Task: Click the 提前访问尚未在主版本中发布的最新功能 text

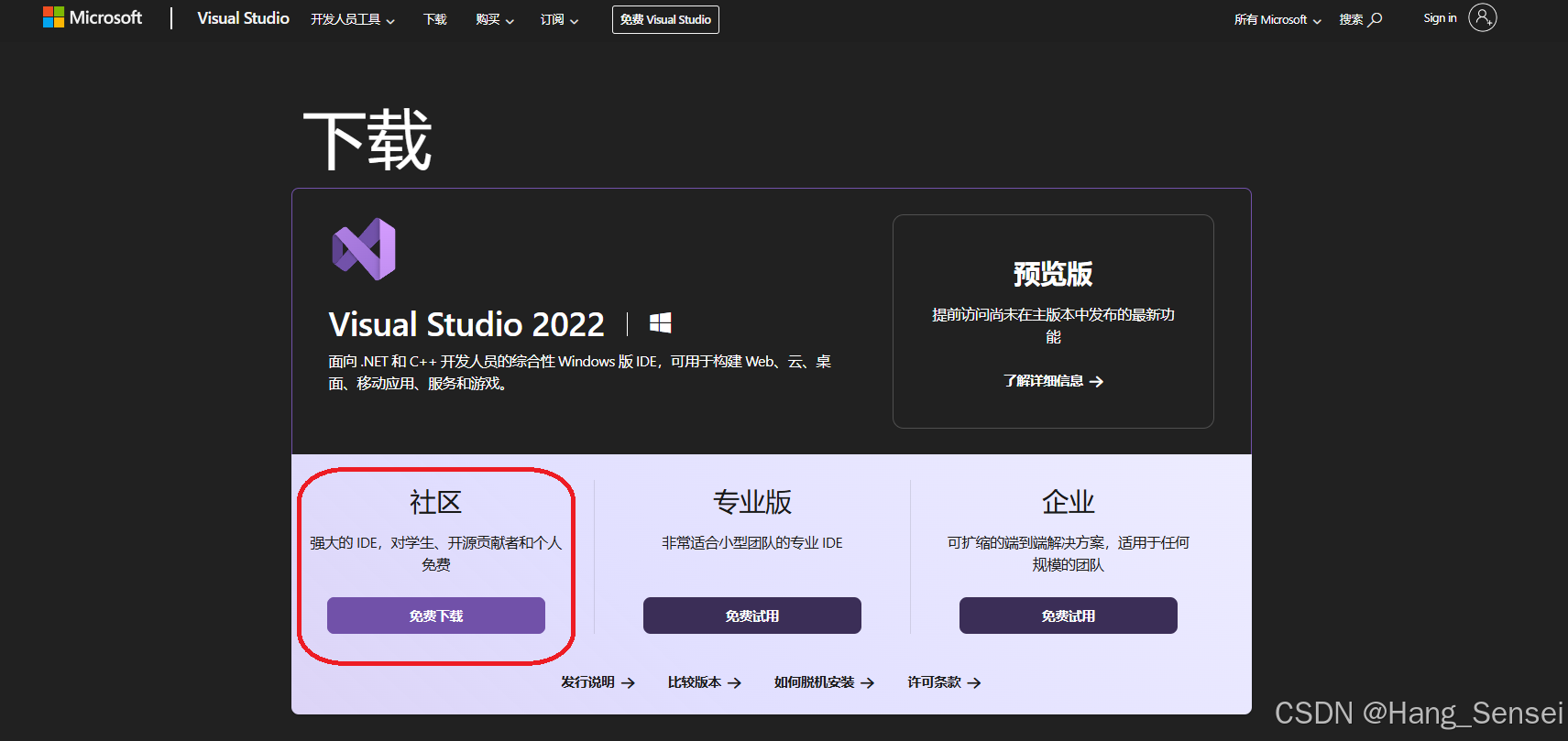Action: coord(1053,326)
